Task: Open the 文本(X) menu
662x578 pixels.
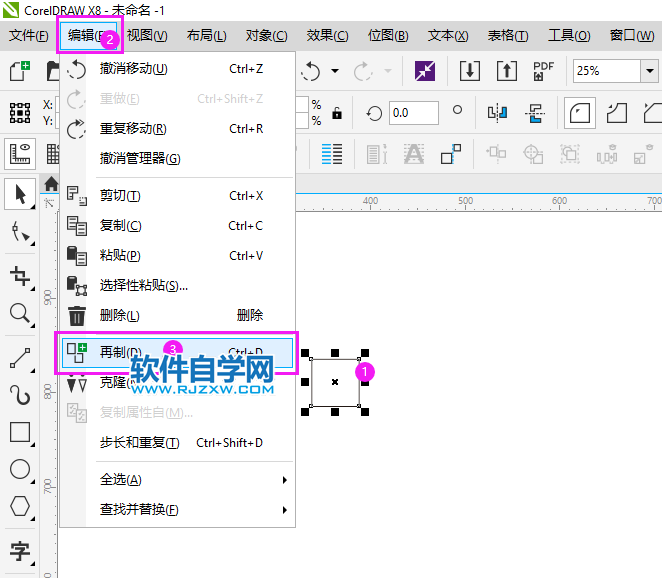Action: [x=448, y=35]
